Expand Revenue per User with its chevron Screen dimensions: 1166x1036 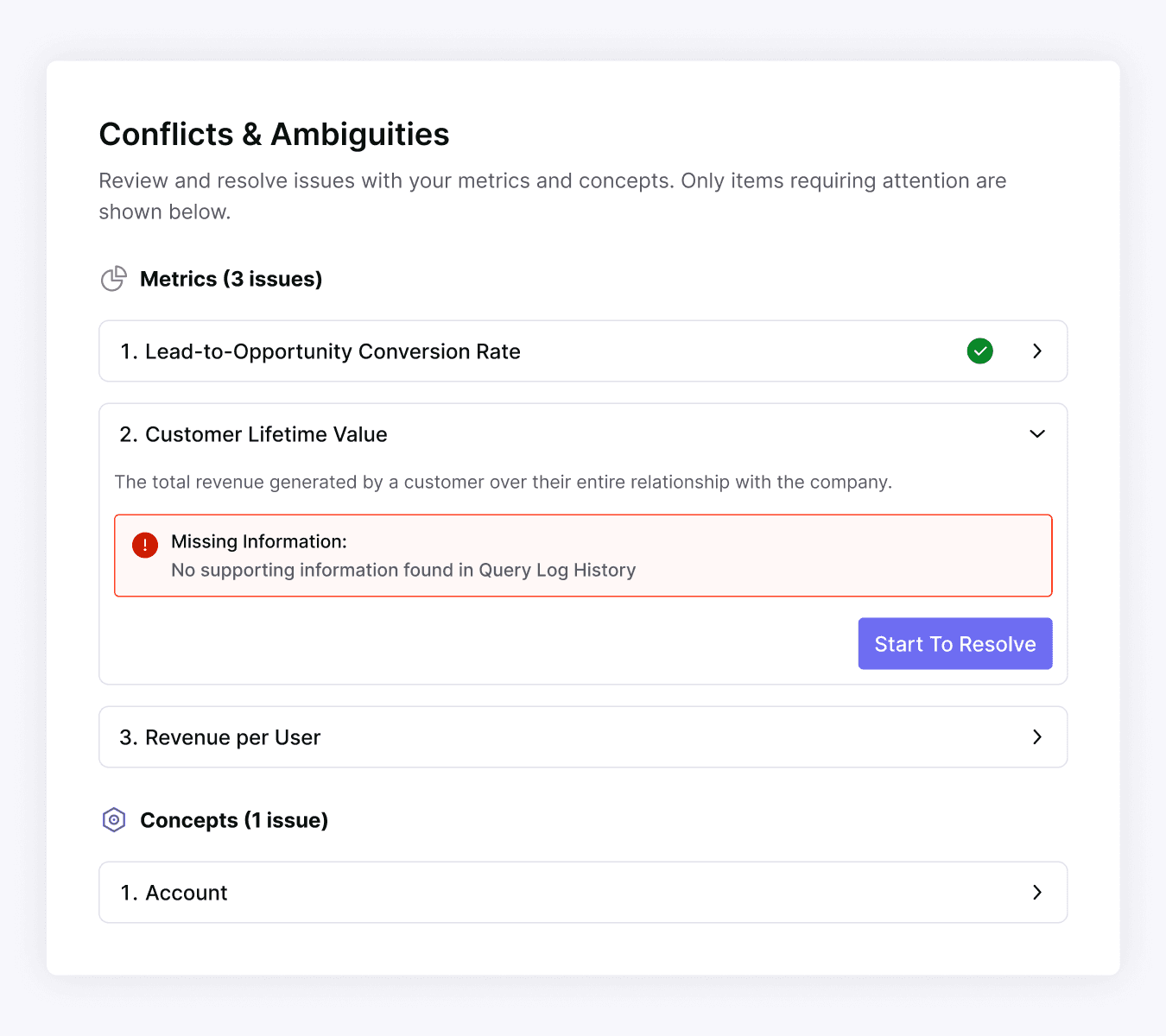point(1037,737)
